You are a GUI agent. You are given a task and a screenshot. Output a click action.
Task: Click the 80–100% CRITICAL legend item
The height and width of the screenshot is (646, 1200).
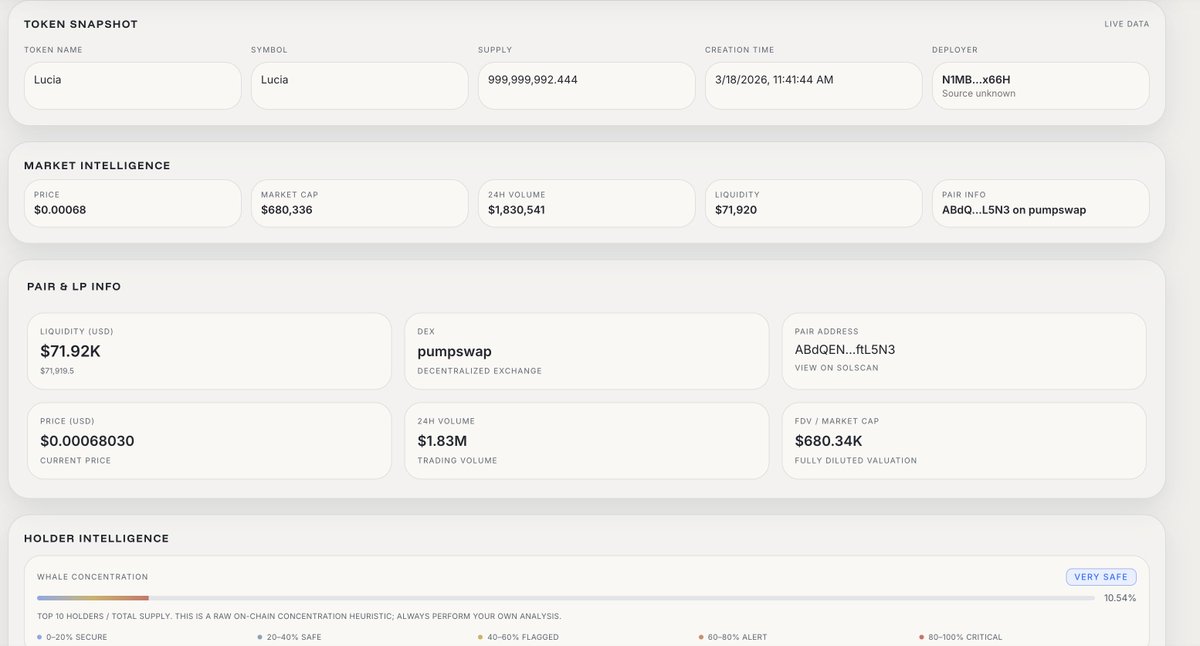[x=960, y=637]
